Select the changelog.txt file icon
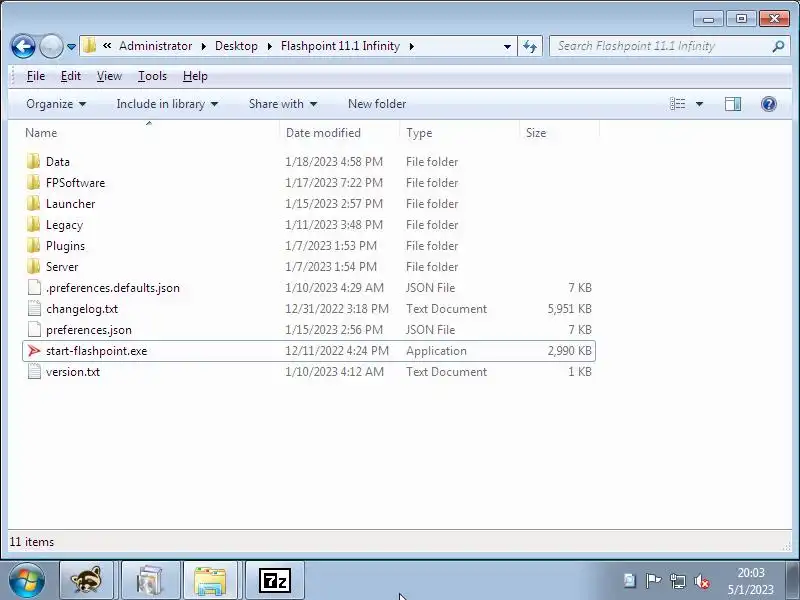This screenshot has height=600, width=800. click(x=34, y=309)
